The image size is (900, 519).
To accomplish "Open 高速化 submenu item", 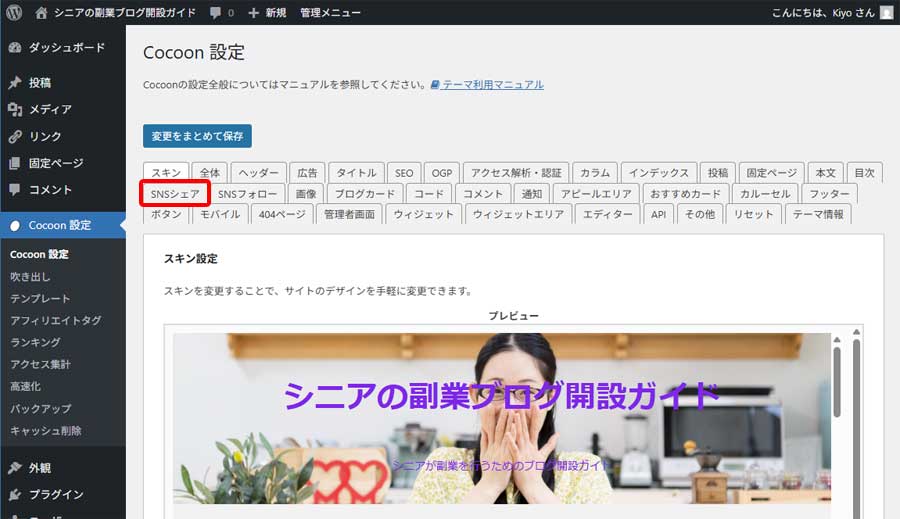I will coord(25,386).
